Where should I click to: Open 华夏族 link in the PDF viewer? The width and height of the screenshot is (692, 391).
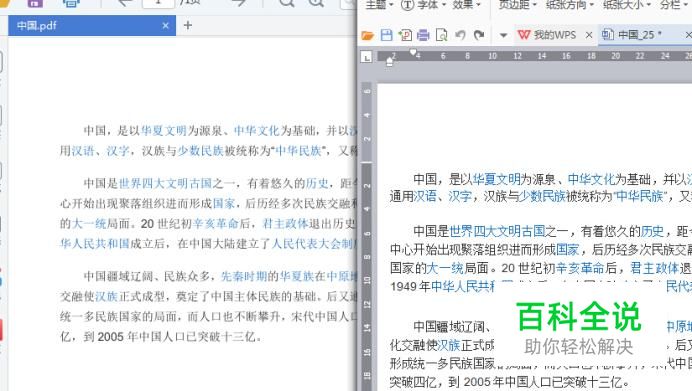point(297,276)
